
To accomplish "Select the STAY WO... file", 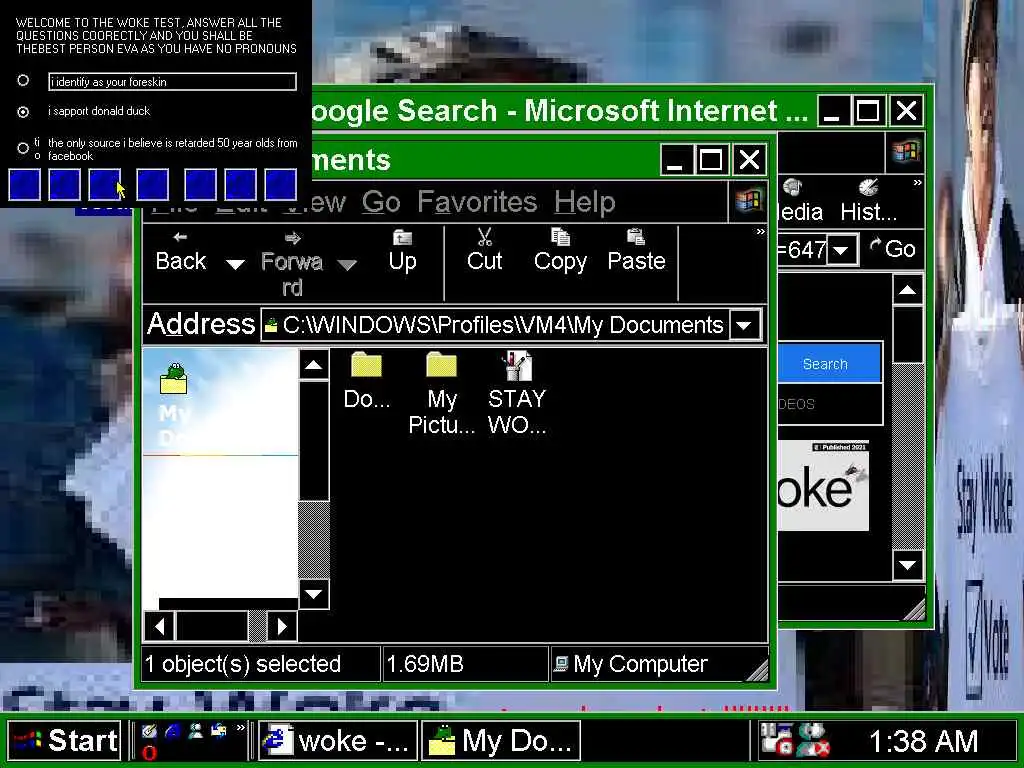I will [517, 393].
